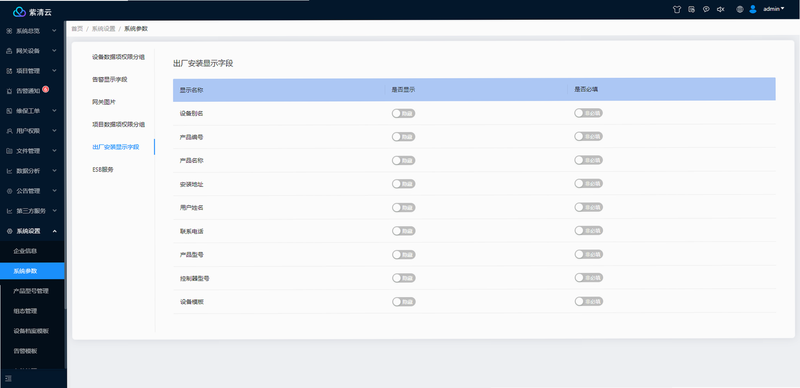
Task: Toggle 是否显示 switch for 安装地址
Action: point(404,184)
